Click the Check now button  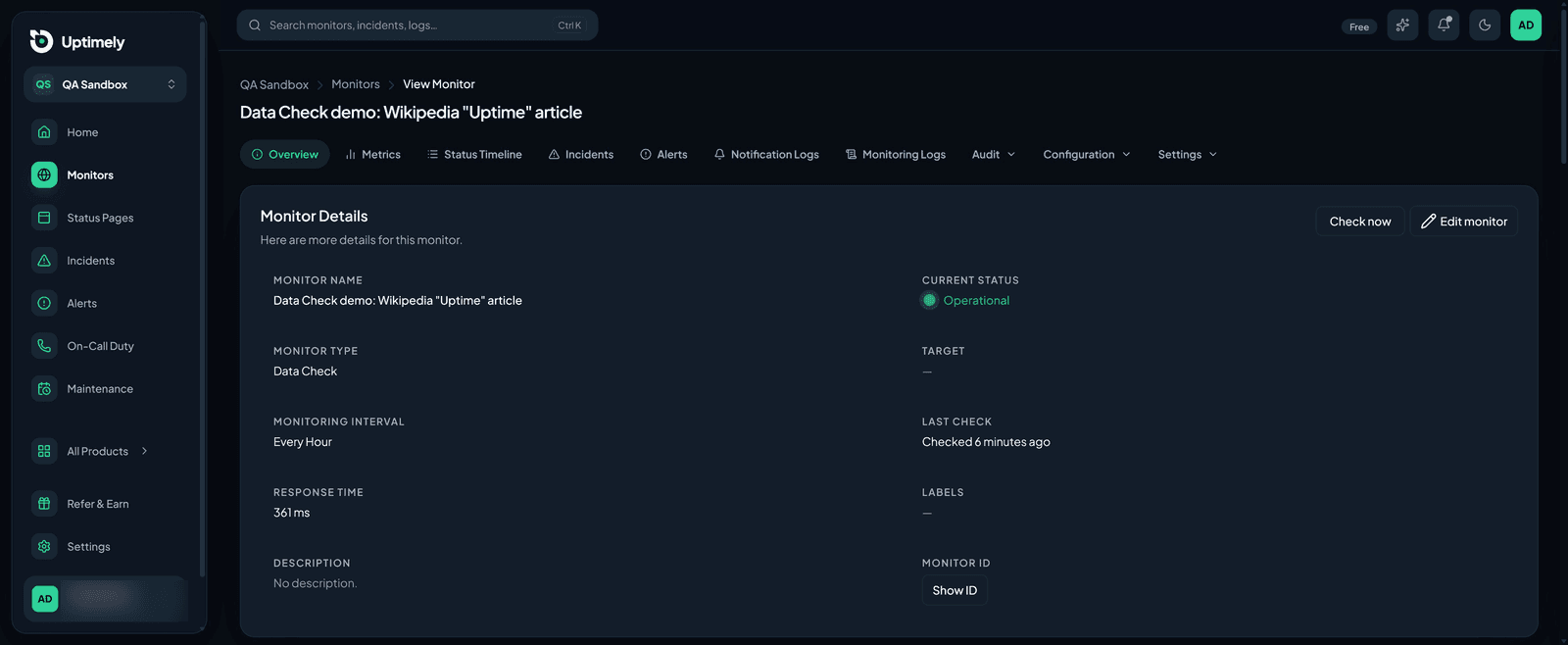tap(1360, 222)
